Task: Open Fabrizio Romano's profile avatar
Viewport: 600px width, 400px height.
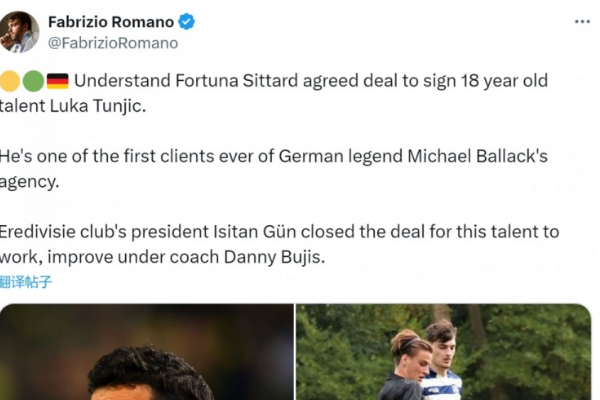Action: pos(20,32)
